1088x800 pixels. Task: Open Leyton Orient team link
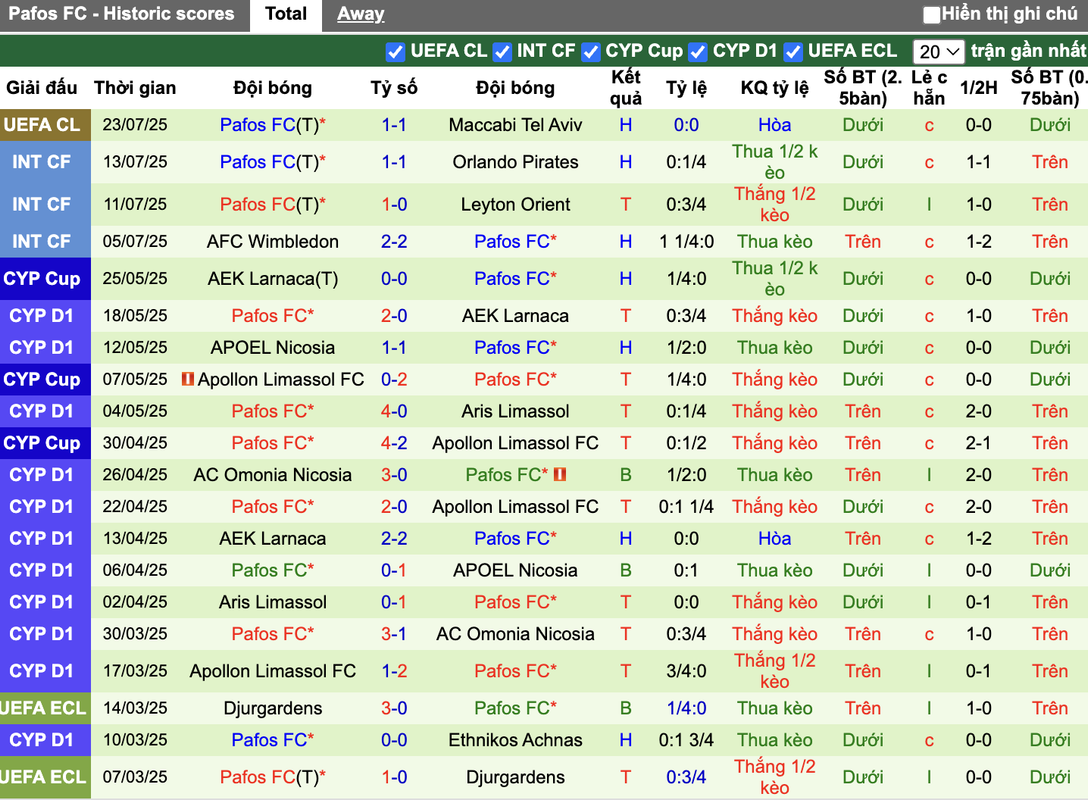[515, 205]
